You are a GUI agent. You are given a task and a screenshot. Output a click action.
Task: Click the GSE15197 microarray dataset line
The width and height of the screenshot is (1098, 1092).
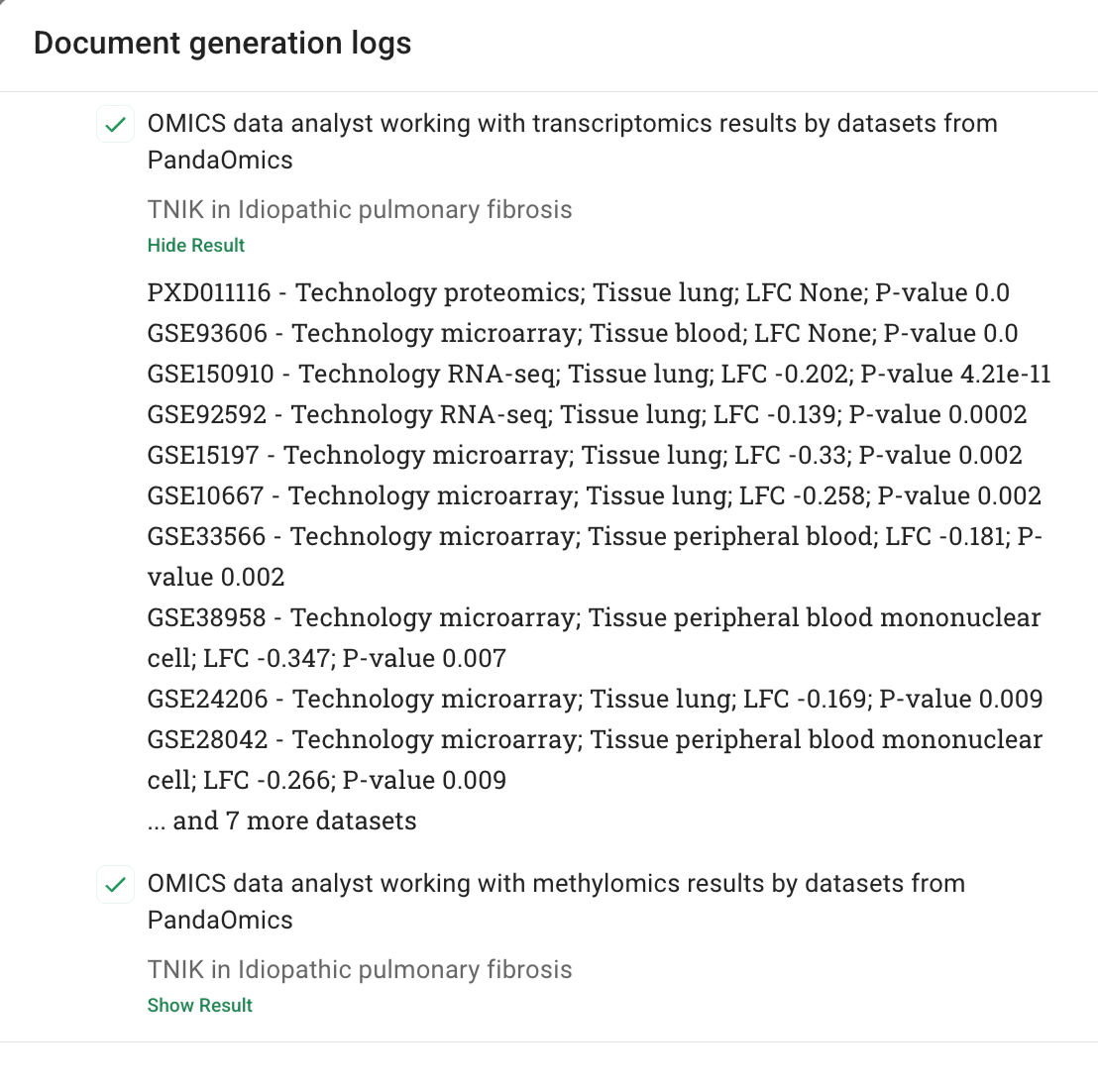(585, 456)
